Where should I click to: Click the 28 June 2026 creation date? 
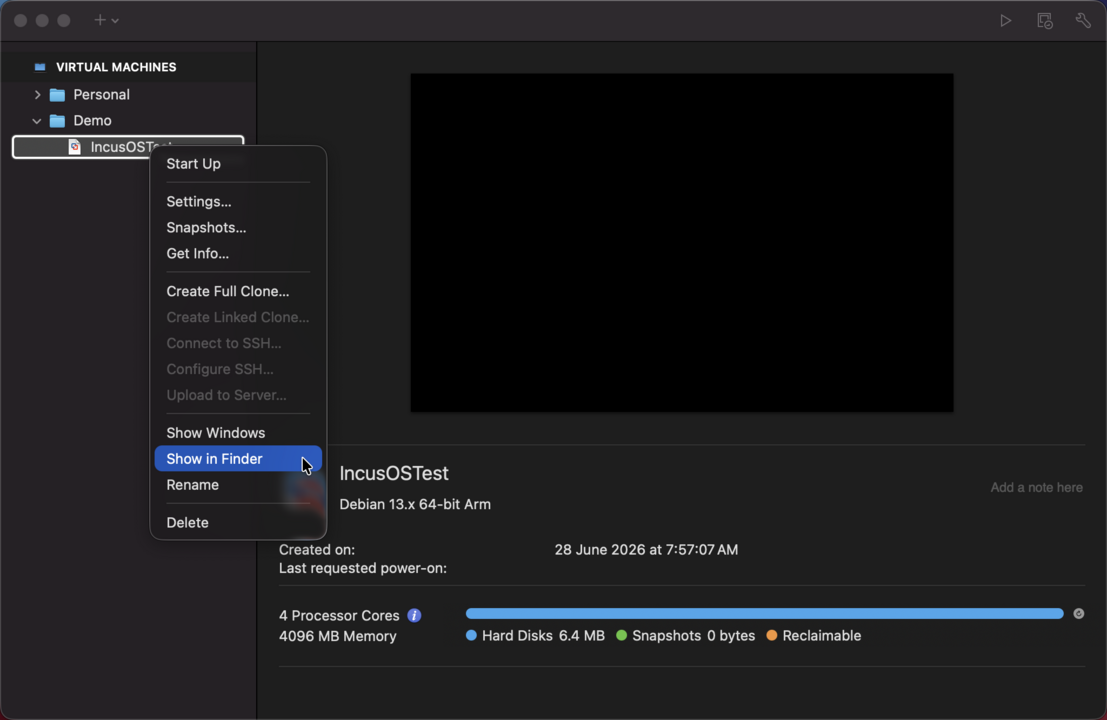(x=646, y=549)
